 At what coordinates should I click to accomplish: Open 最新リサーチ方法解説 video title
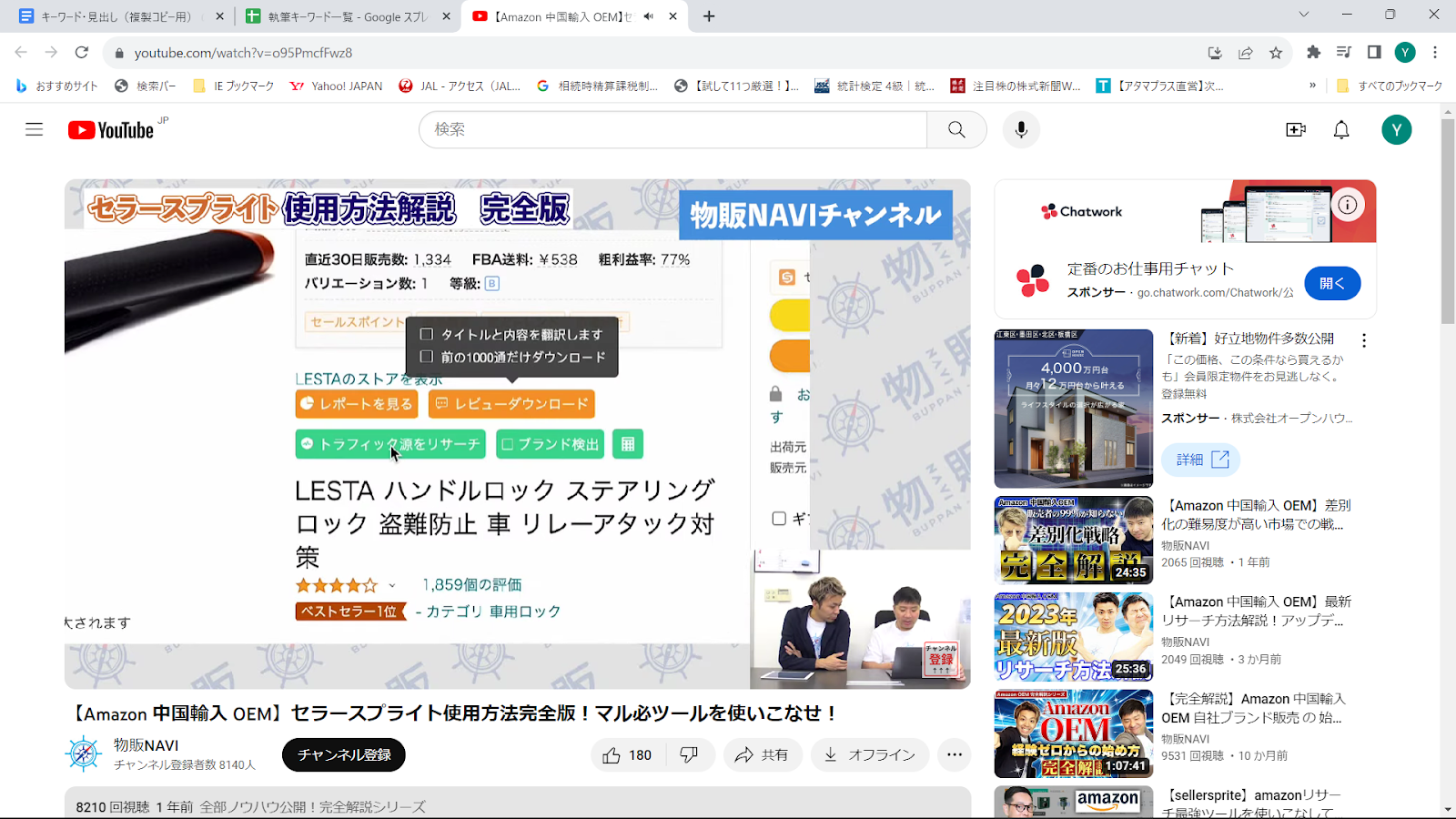point(1257,611)
